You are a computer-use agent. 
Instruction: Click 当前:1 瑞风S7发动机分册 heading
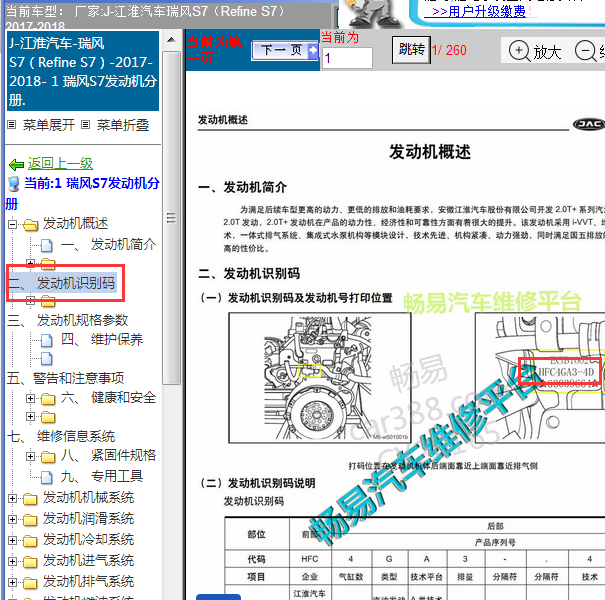(x=83, y=193)
